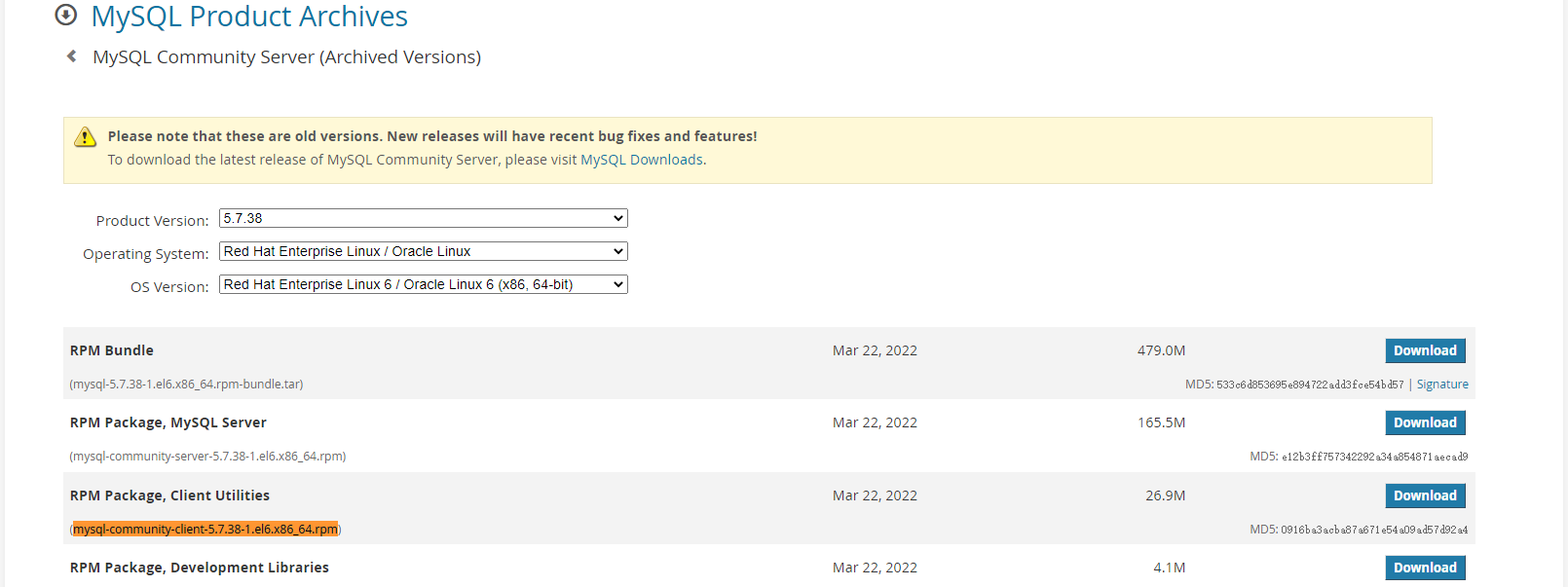Click the MD5 checksum of the RPM Bundle
The width and height of the screenshot is (1568, 587).
[1294, 385]
